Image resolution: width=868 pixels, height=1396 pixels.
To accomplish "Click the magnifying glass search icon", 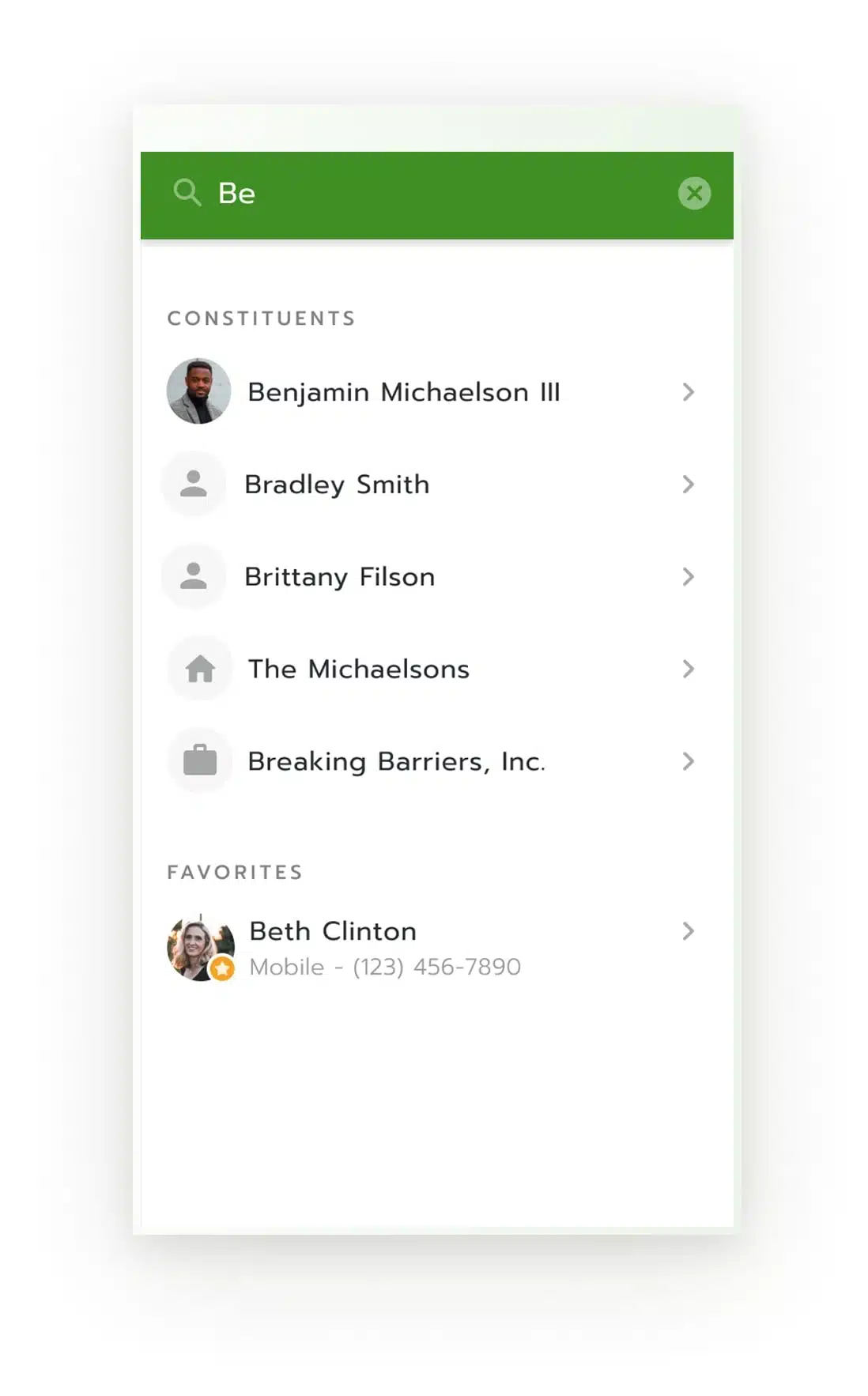I will click(x=187, y=192).
